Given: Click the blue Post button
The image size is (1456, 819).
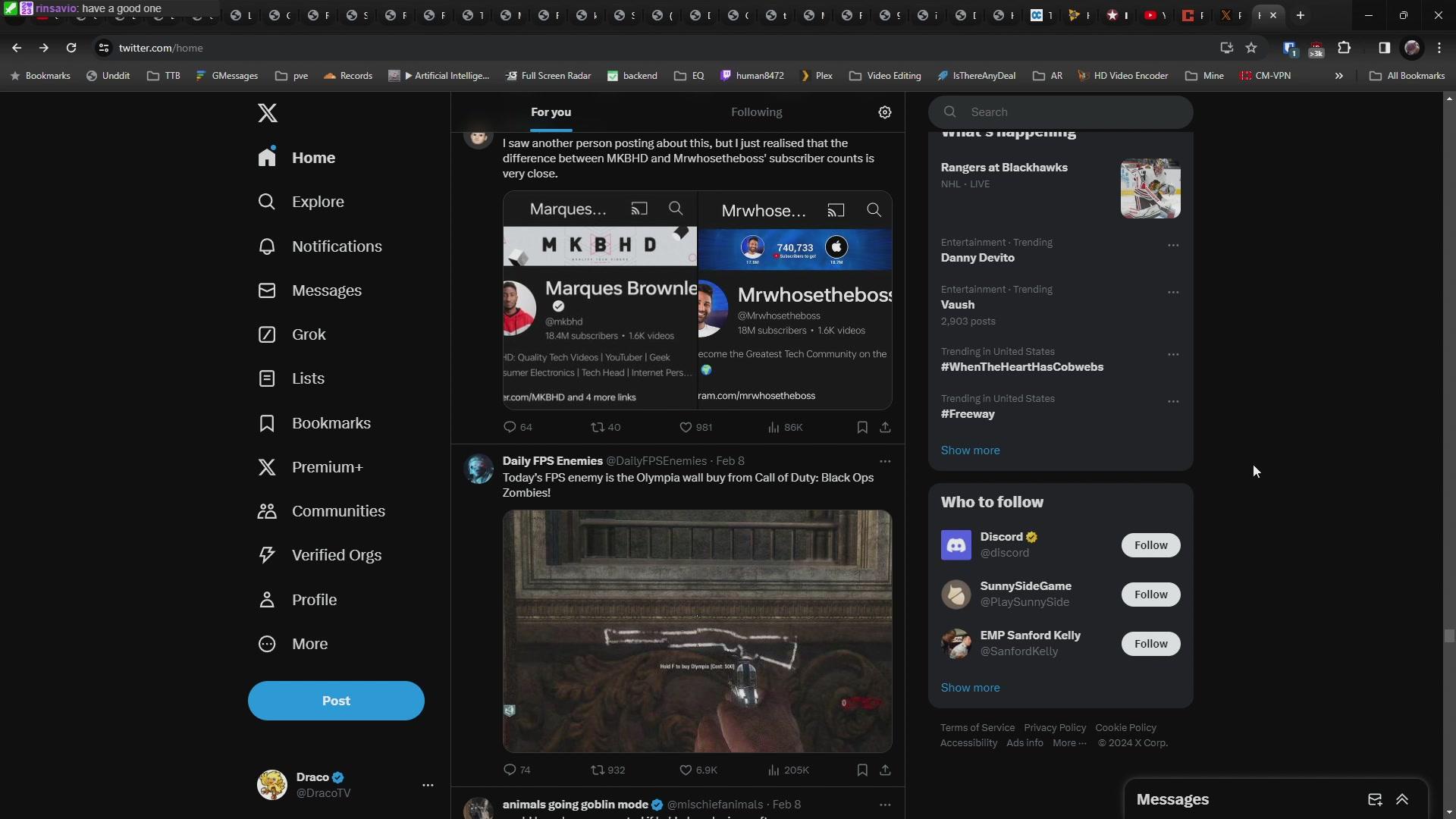Looking at the screenshot, I should coord(336,701).
